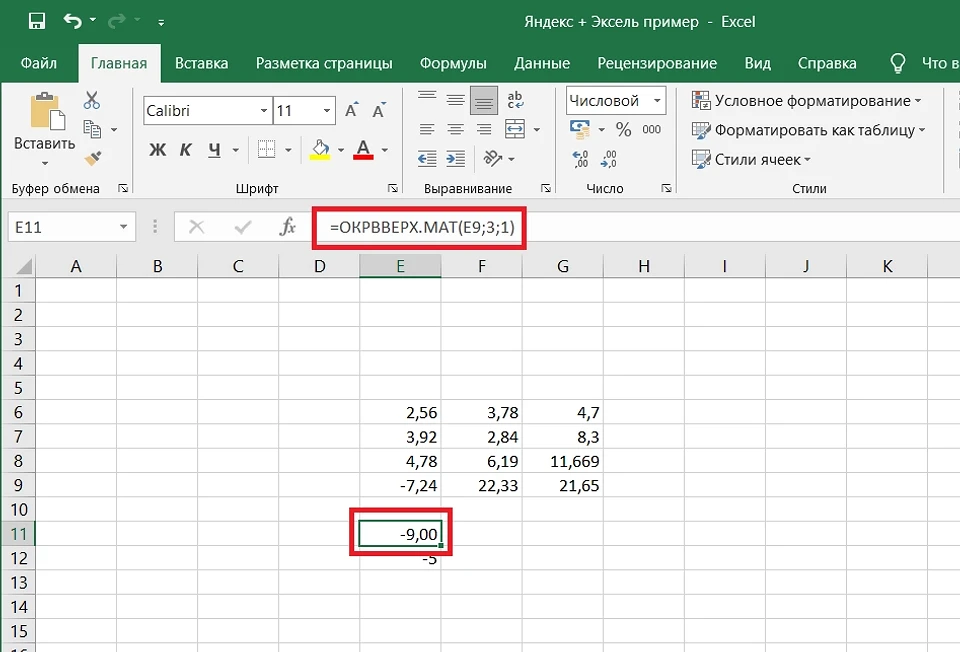Switch to the Рецензирование ribbon tab
This screenshot has width=960, height=652.
tap(657, 62)
